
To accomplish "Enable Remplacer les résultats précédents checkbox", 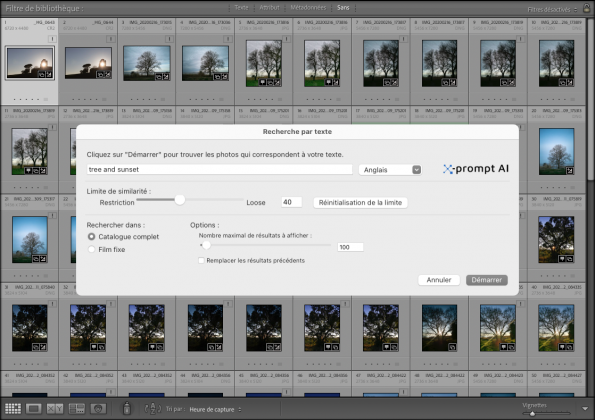I will click(201, 260).
